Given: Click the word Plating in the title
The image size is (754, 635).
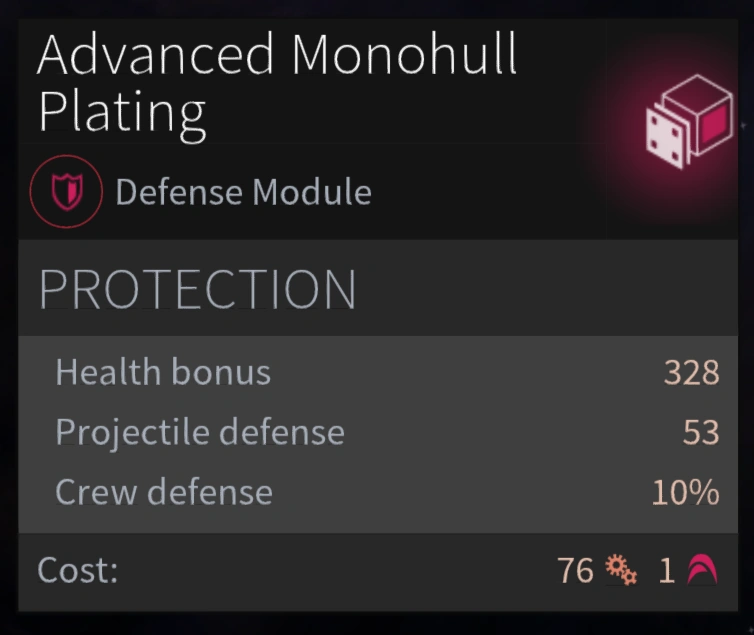Looking at the screenshot, I should tap(121, 111).
